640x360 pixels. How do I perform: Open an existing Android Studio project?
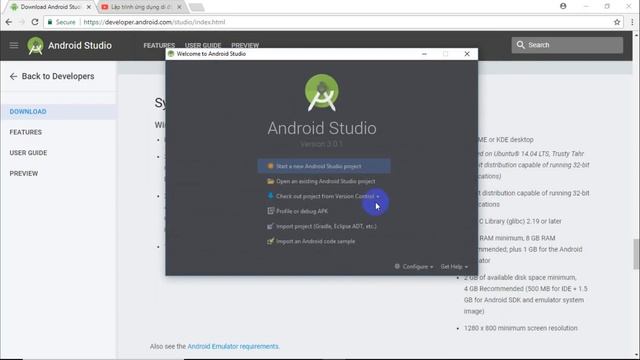325,181
